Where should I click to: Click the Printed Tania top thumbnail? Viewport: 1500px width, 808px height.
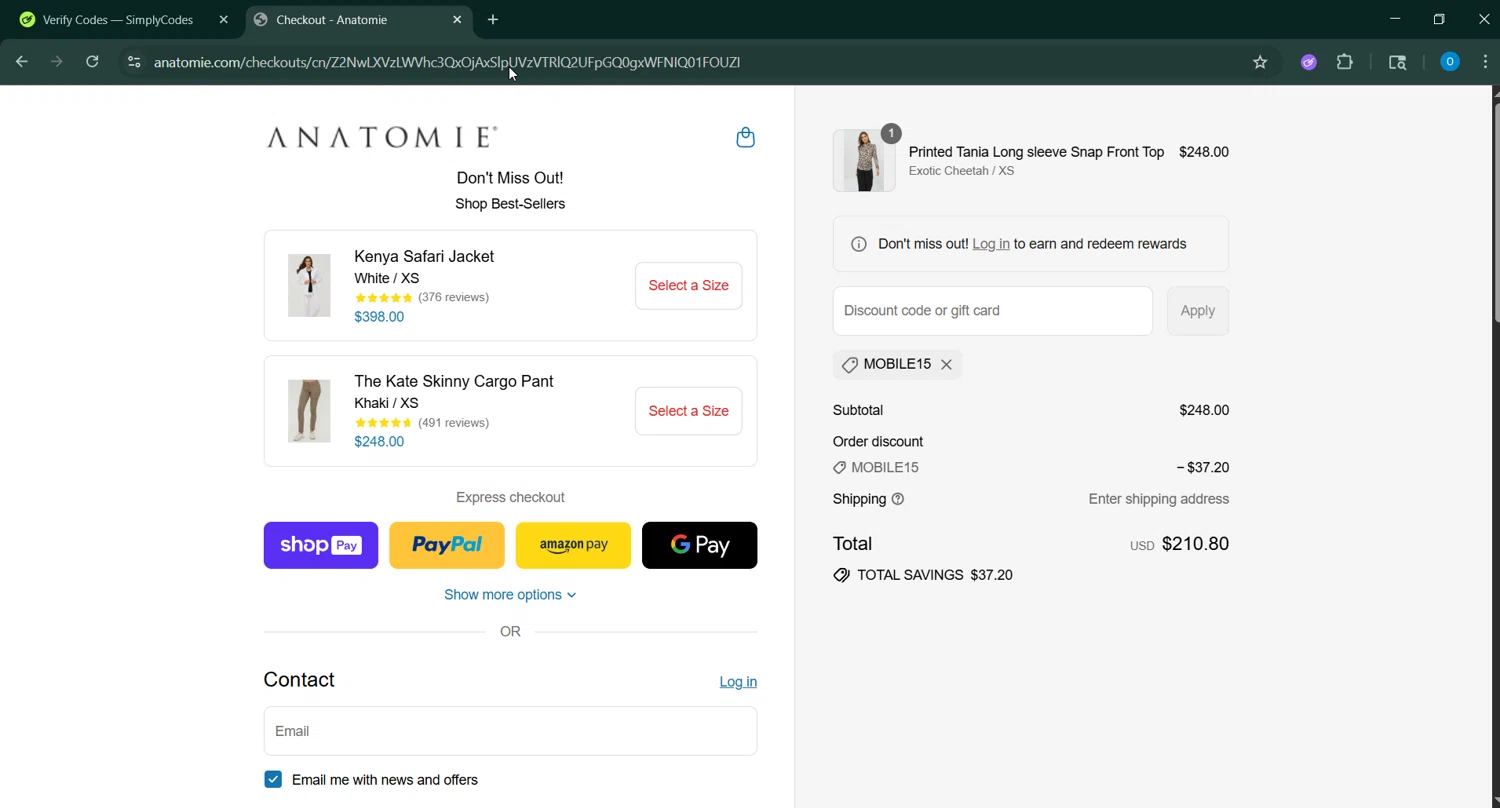click(864, 160)
